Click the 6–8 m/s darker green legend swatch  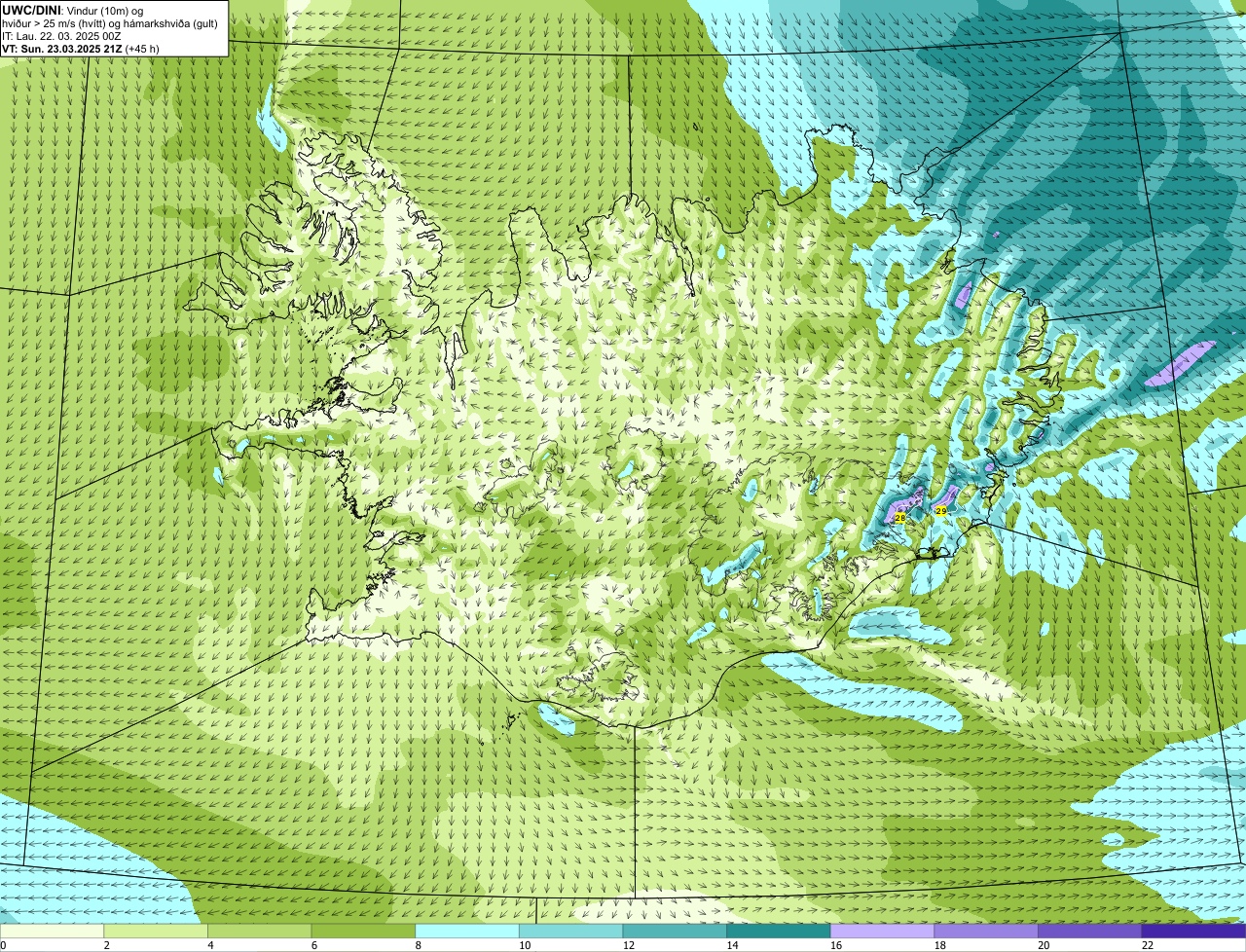(363, 931)
